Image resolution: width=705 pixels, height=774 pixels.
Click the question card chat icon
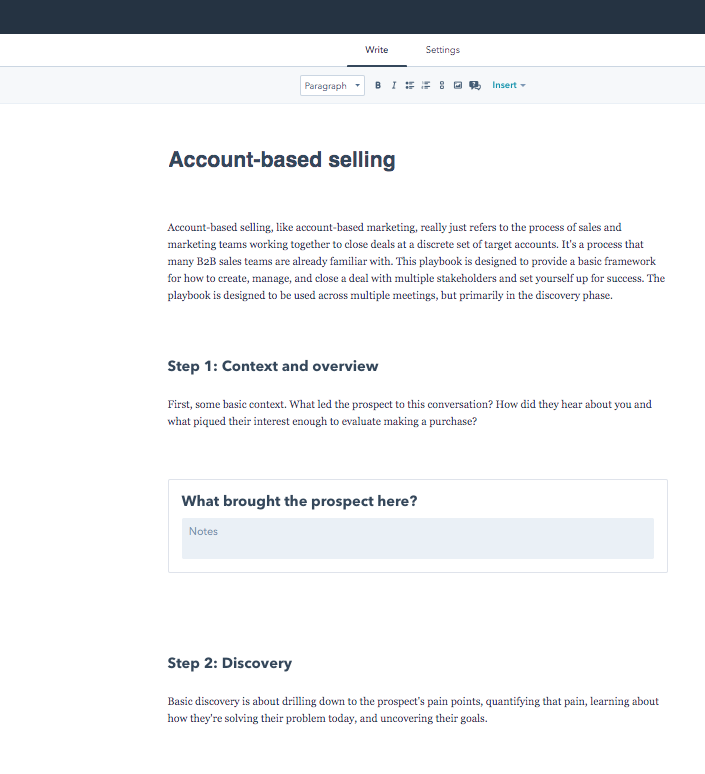point(475,86)
